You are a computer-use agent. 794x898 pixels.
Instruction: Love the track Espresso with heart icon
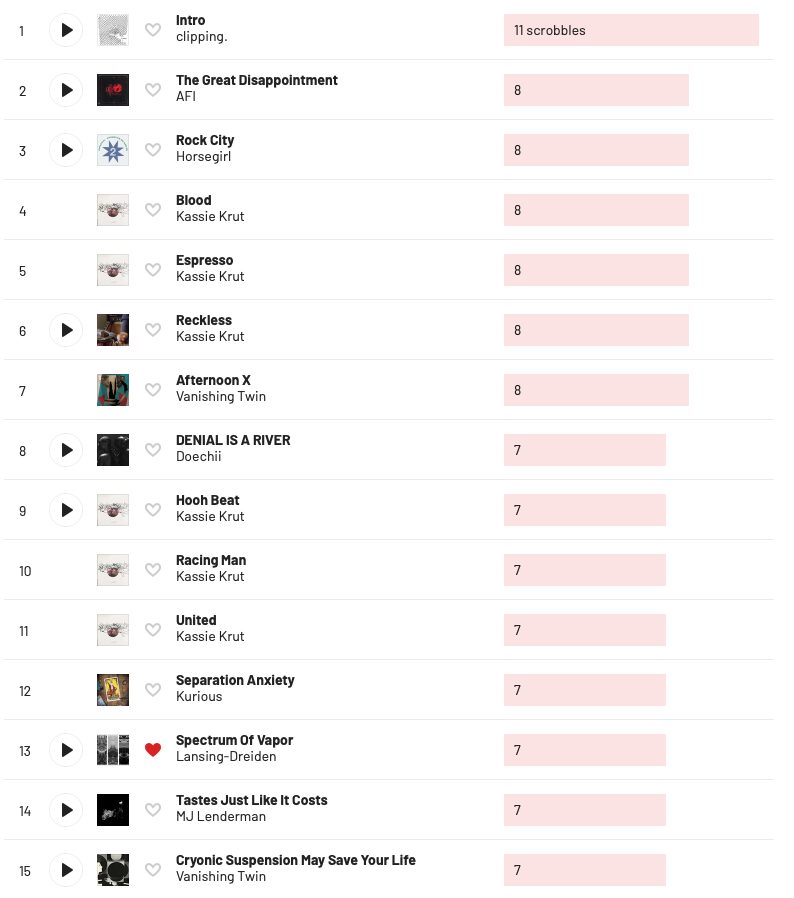153,270
